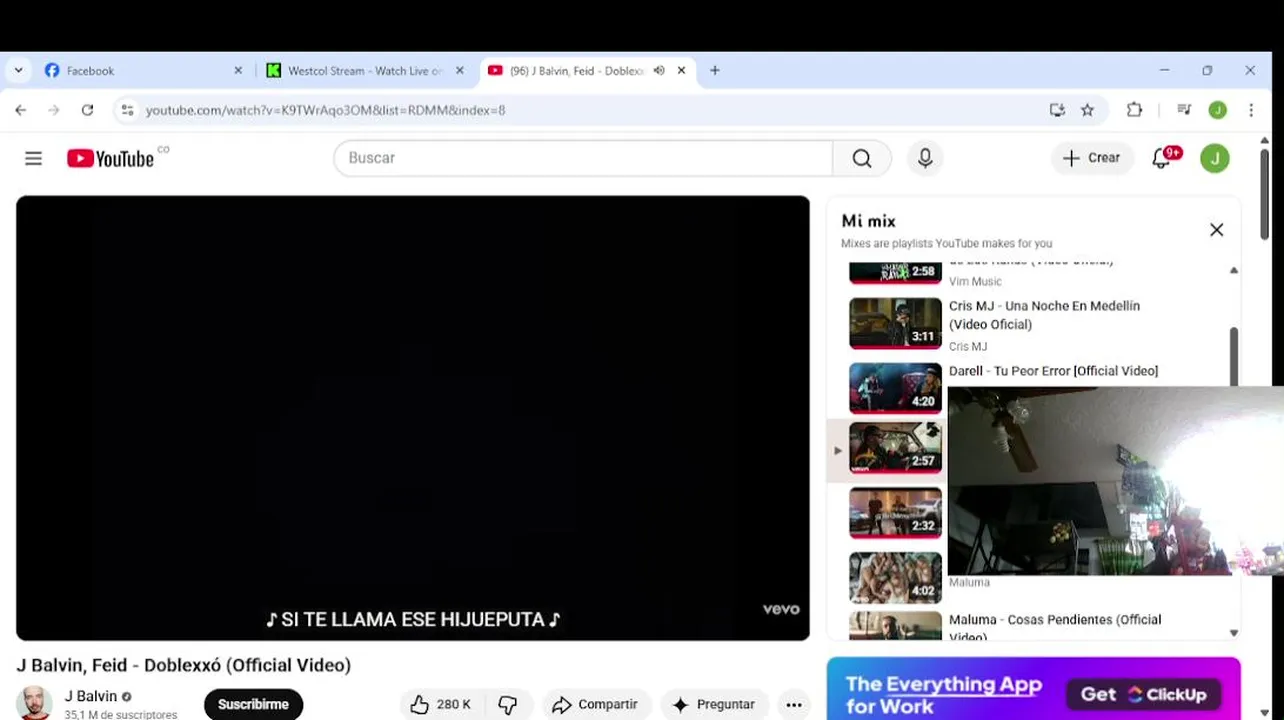Go to YouTube home via logo
The image size is (1284, 720).
tap(110, 158)
